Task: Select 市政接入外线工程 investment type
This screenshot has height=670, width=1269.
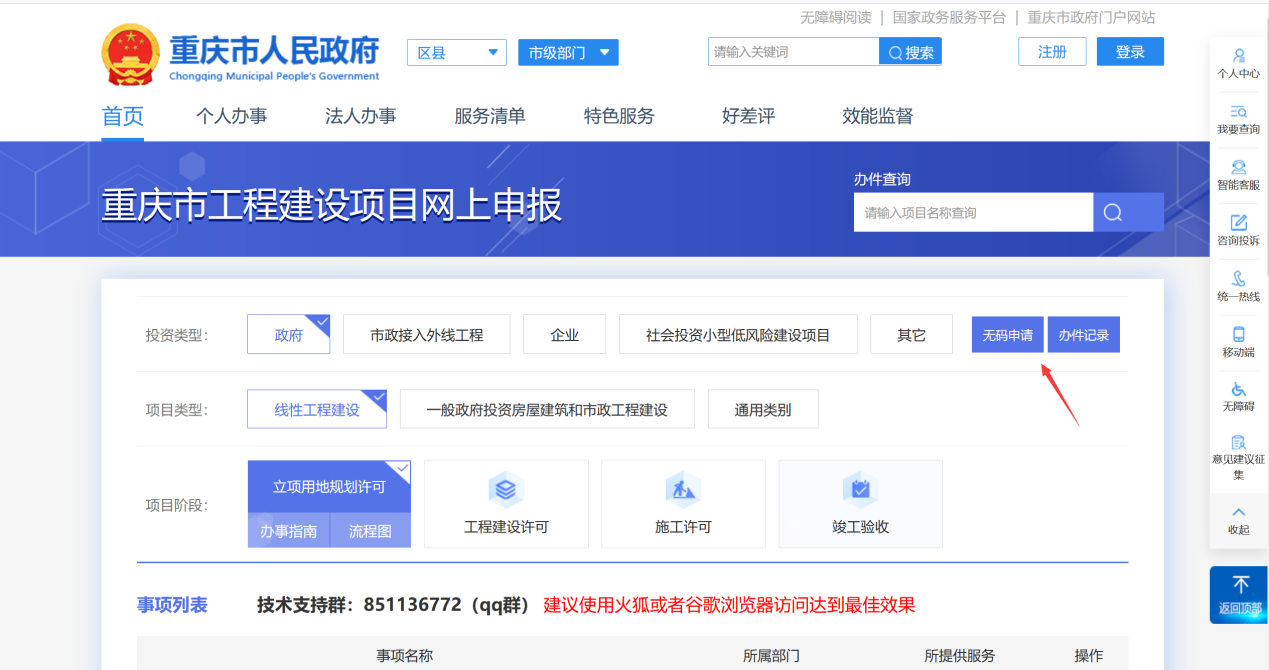Action: 427,335
